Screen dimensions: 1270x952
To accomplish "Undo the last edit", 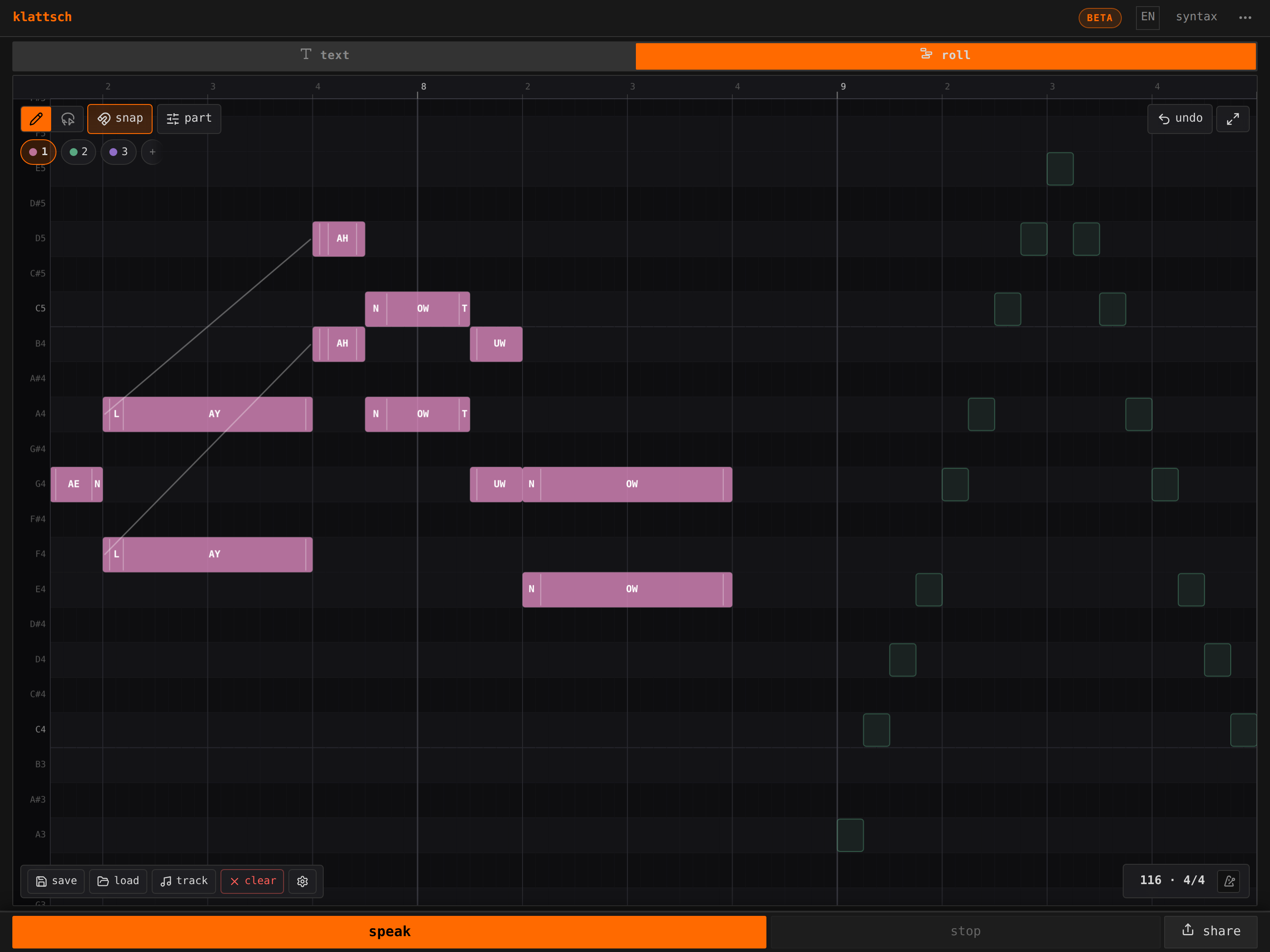I will [x=1180, y=119].
